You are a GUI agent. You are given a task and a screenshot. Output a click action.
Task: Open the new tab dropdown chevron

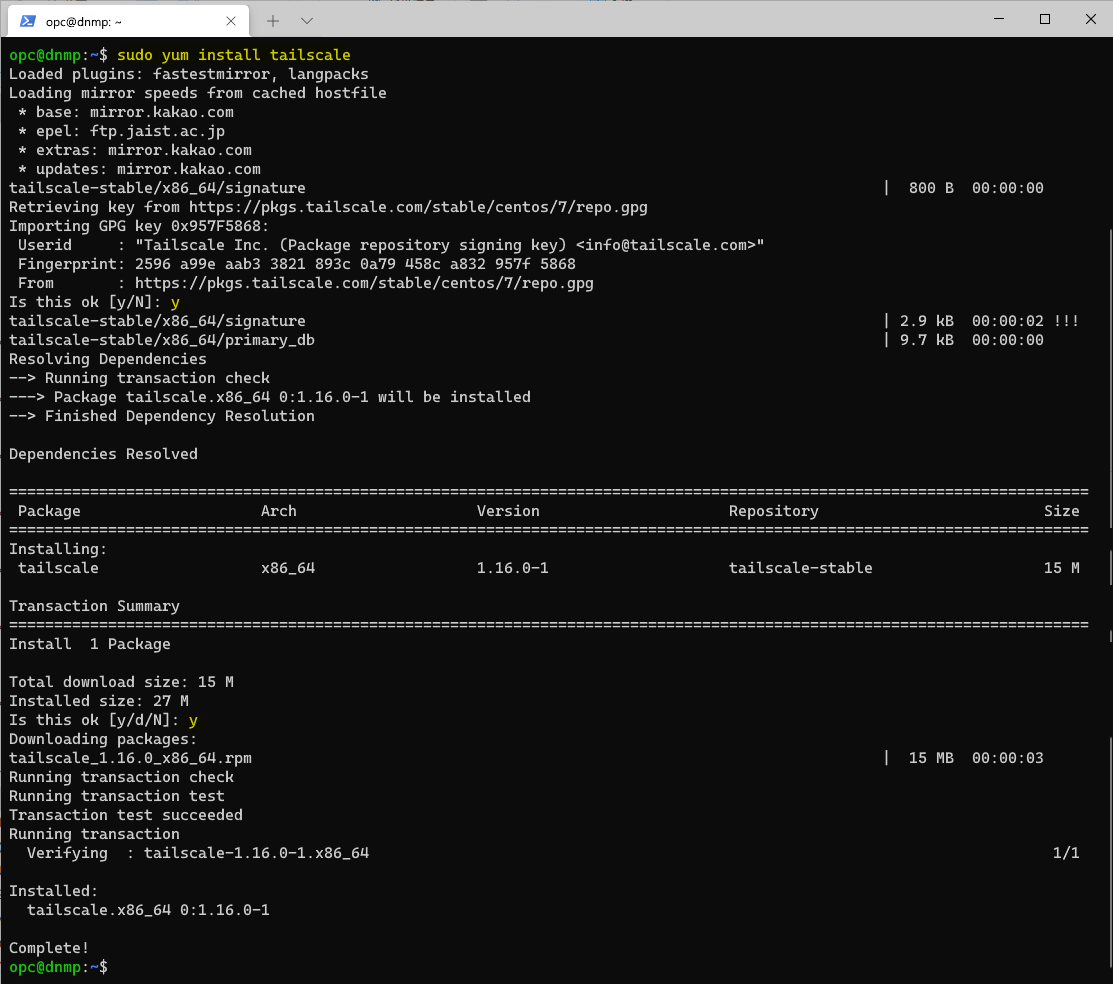tap(306, 20)
